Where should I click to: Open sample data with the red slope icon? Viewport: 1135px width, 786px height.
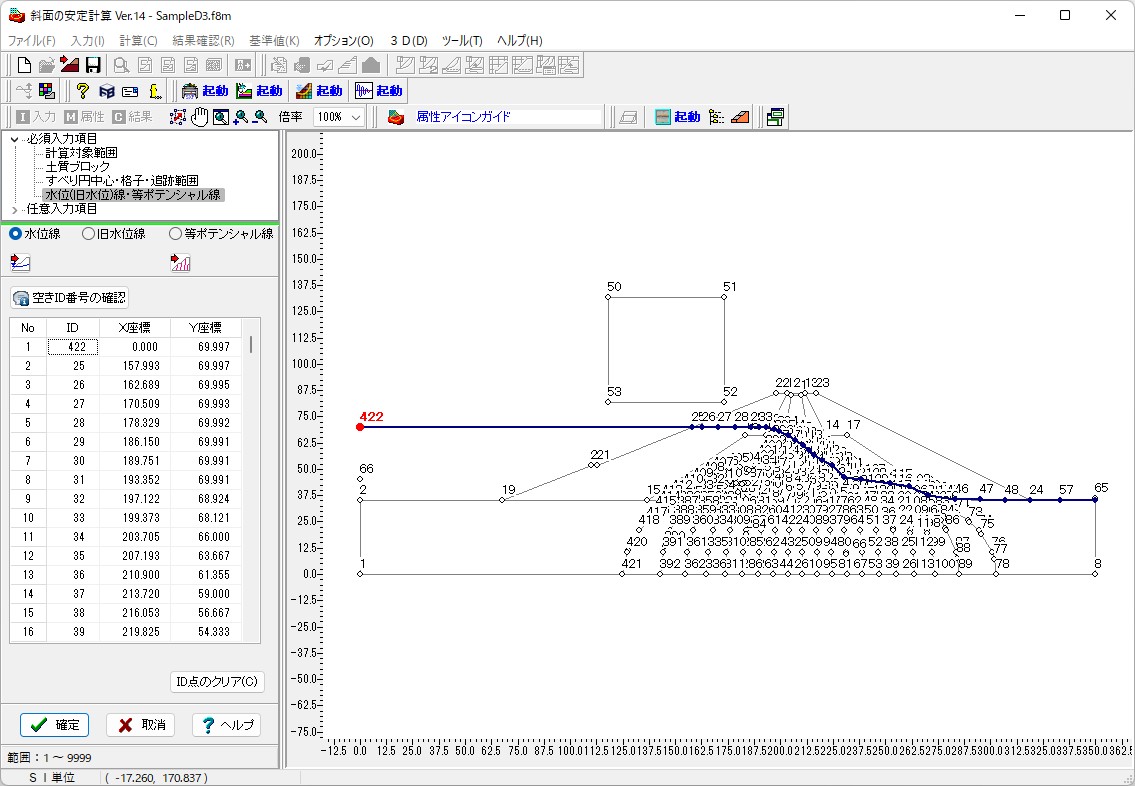(69, 65)
